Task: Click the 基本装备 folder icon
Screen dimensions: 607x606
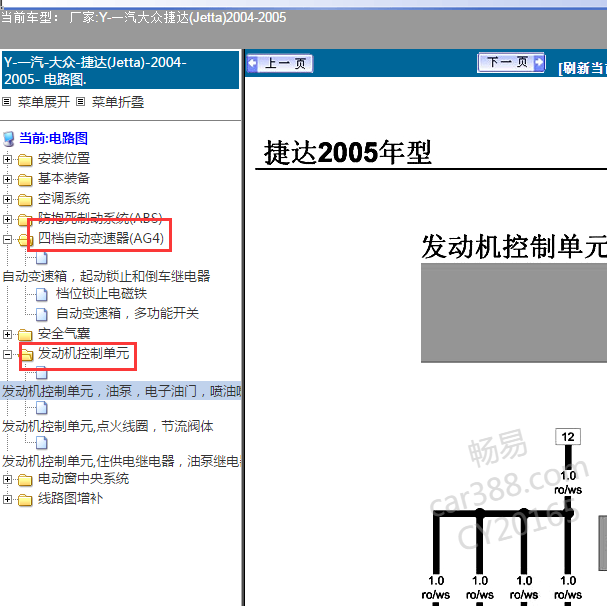Action: (25, 180)
